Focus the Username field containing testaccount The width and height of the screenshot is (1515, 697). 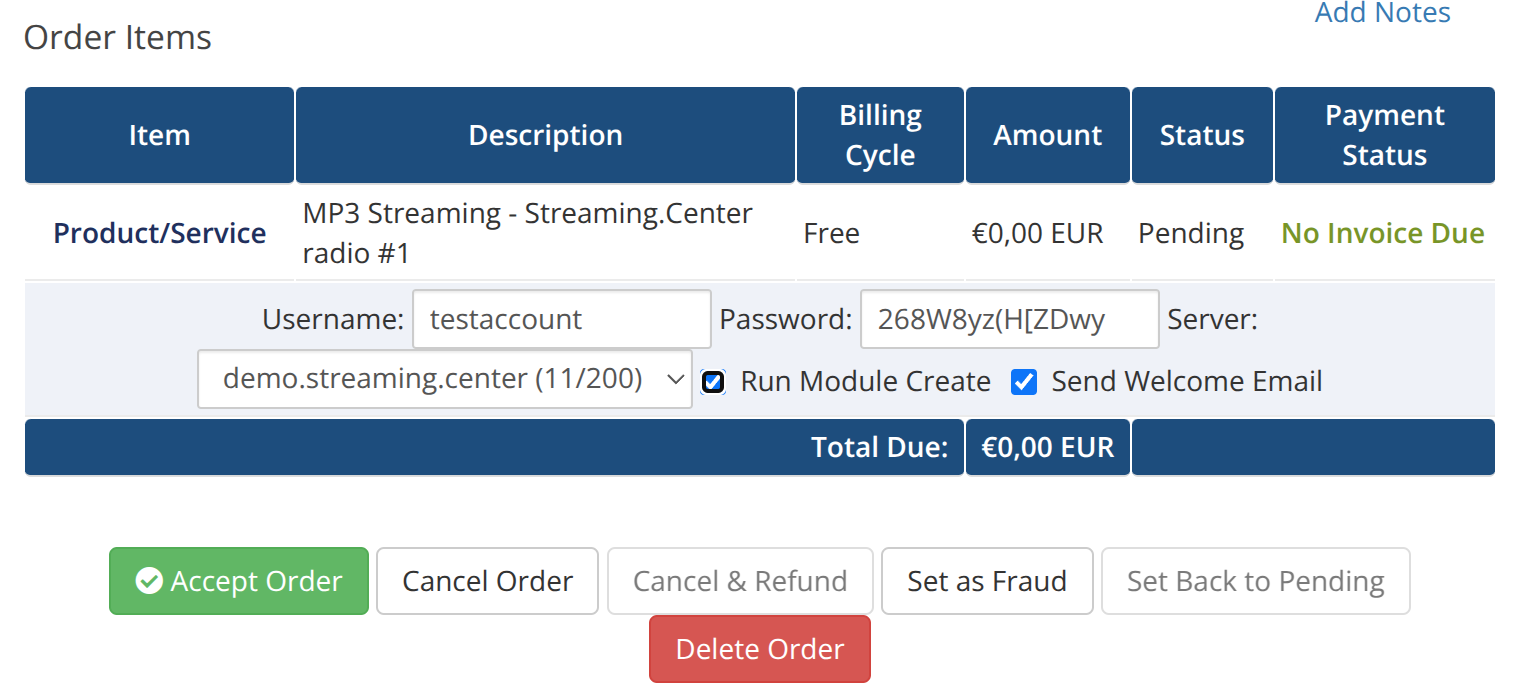(561, 319)
